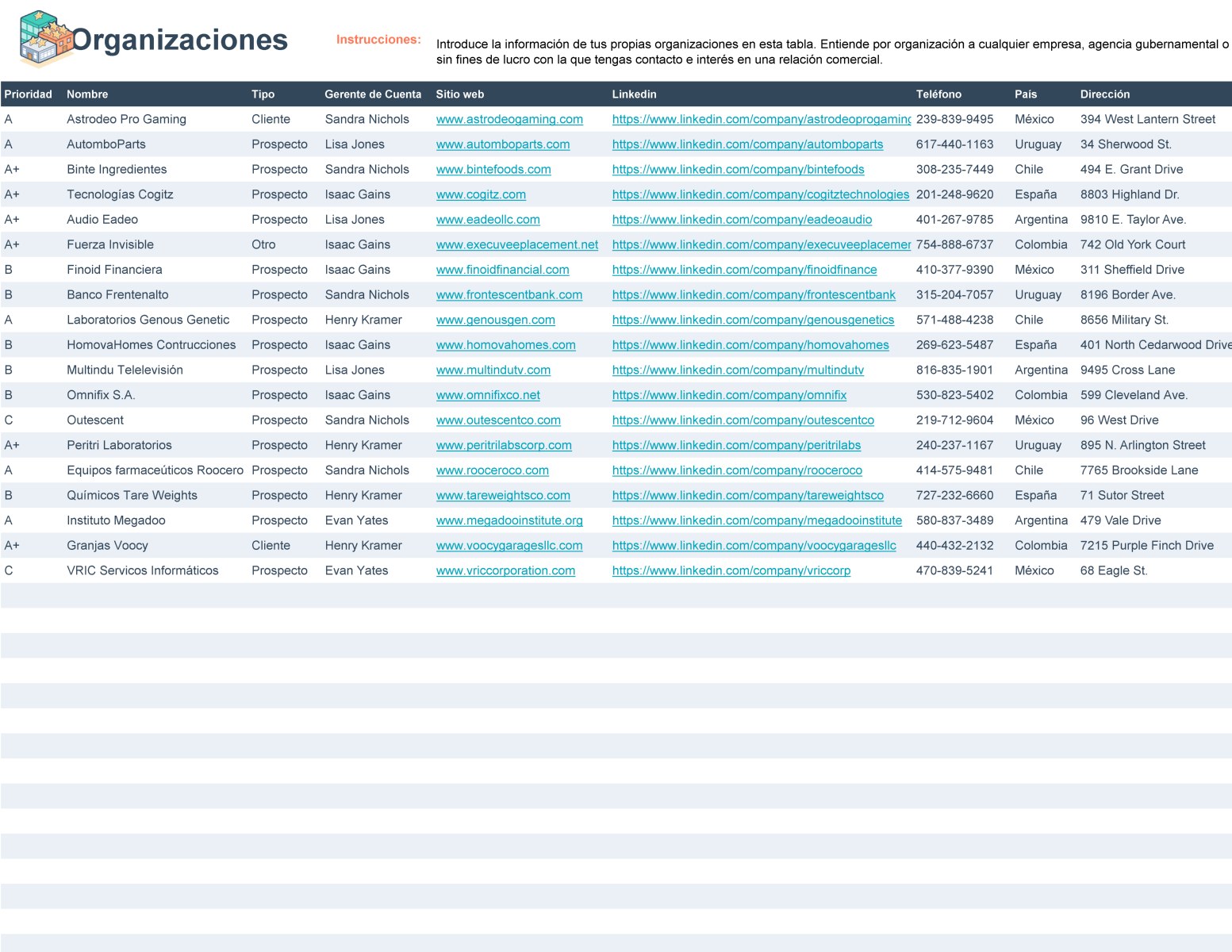Open www.peritrilabscorp.com website link
This screenshot has height=952, width=1232.
504,445
